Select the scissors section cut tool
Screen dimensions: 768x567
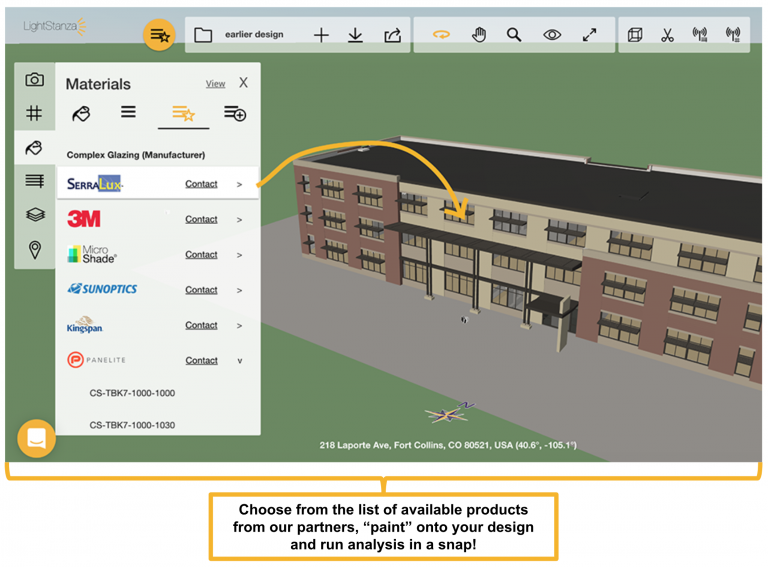pyautogui.click(x=667, y=35)
